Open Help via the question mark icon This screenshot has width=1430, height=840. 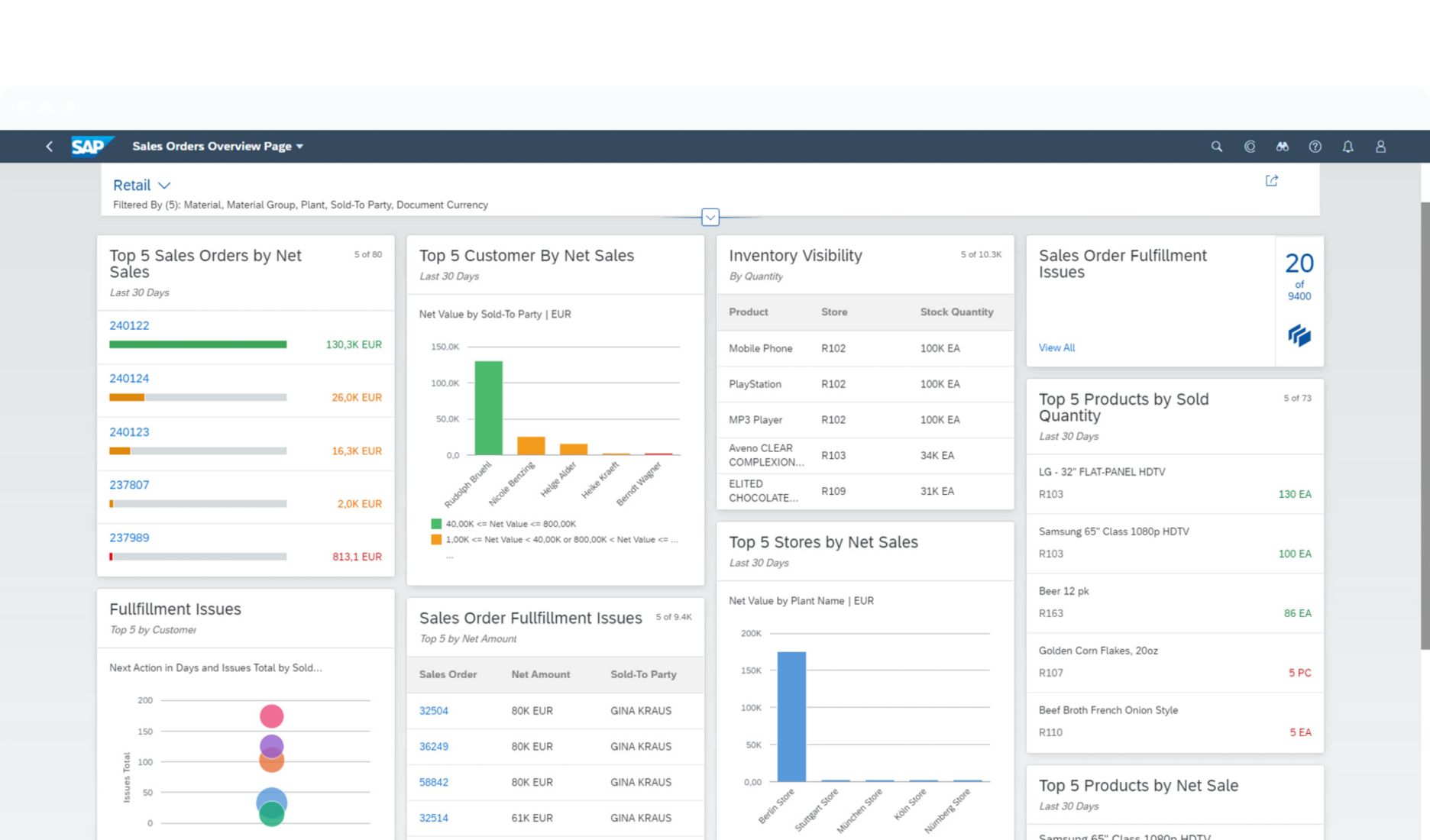point(1315,146)
